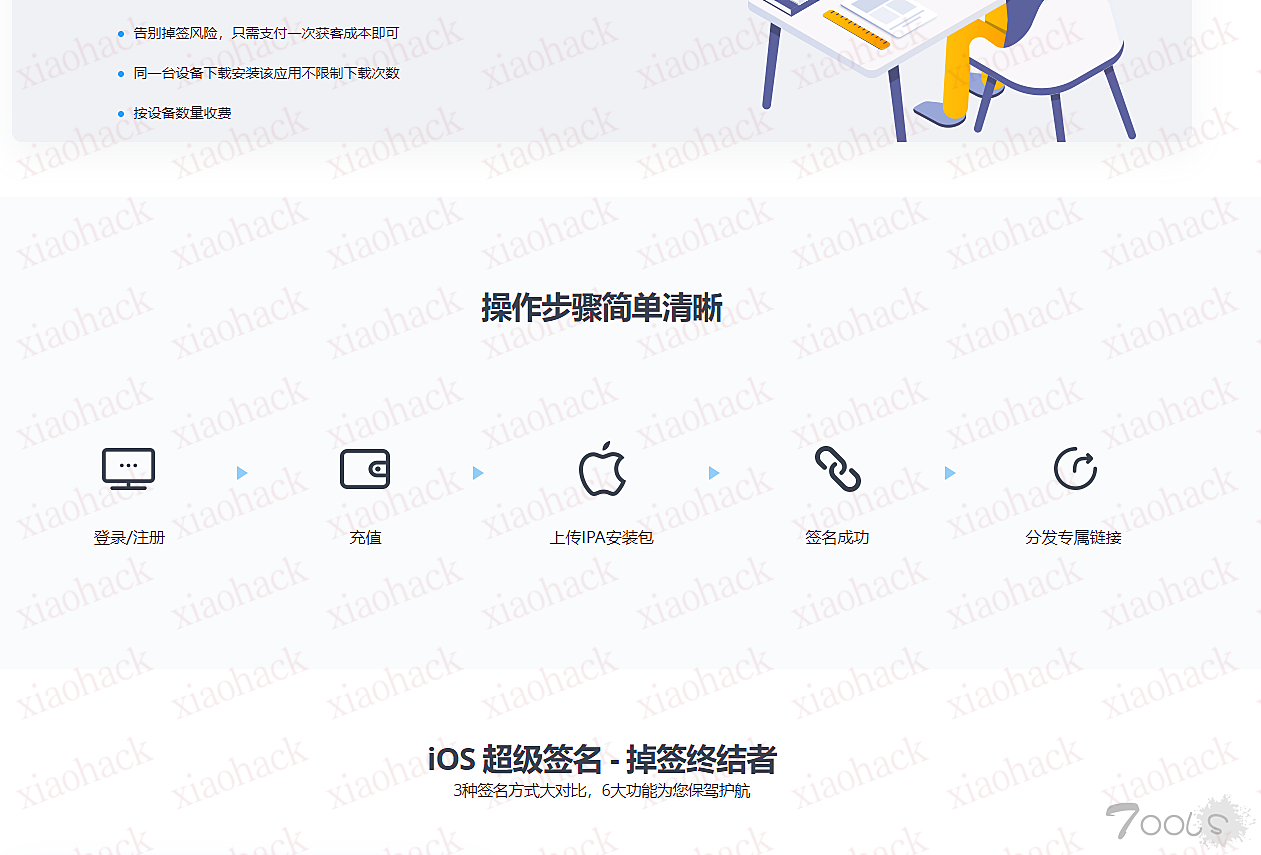Viewport: 1261px width, 855px height.
Task: Click the arrow between 充值 and Apple icon
Action: pyautogui.click(x=478, y=473)
